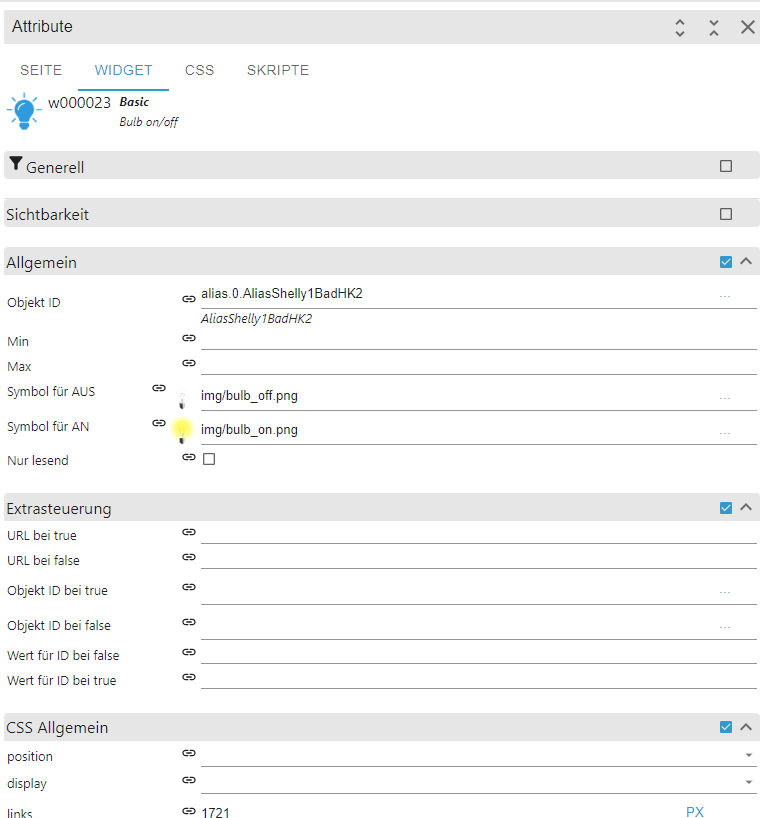Close the Attribute panel

pos(748,27)
